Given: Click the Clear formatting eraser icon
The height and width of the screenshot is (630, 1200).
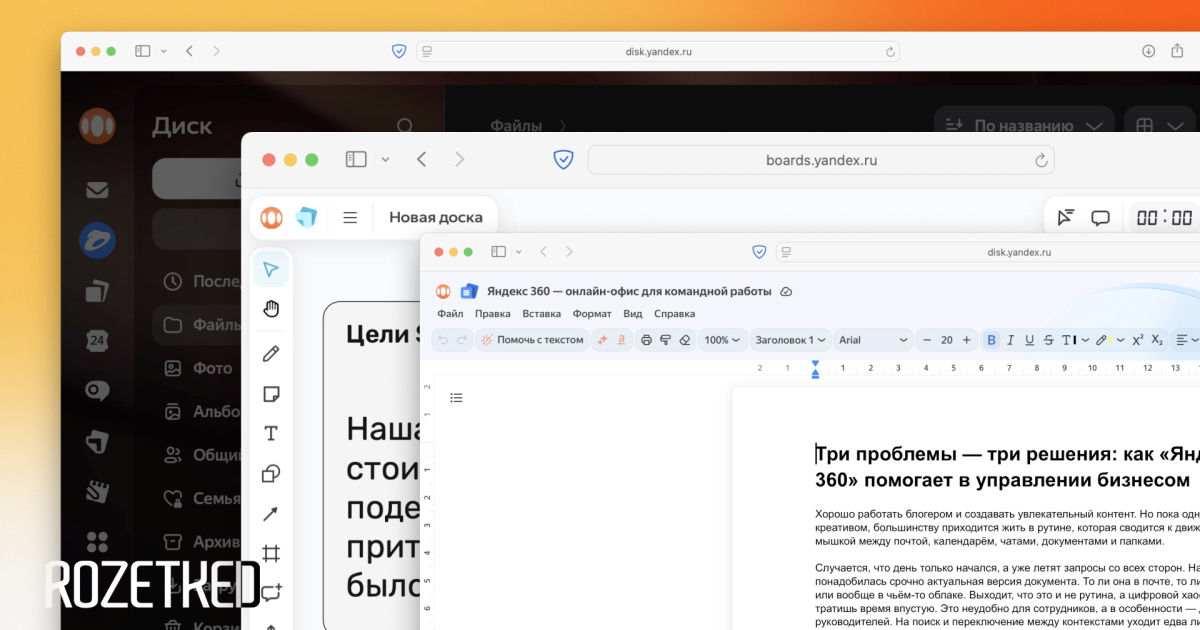Looking at the screenshot, I should [x=685, y=340].
